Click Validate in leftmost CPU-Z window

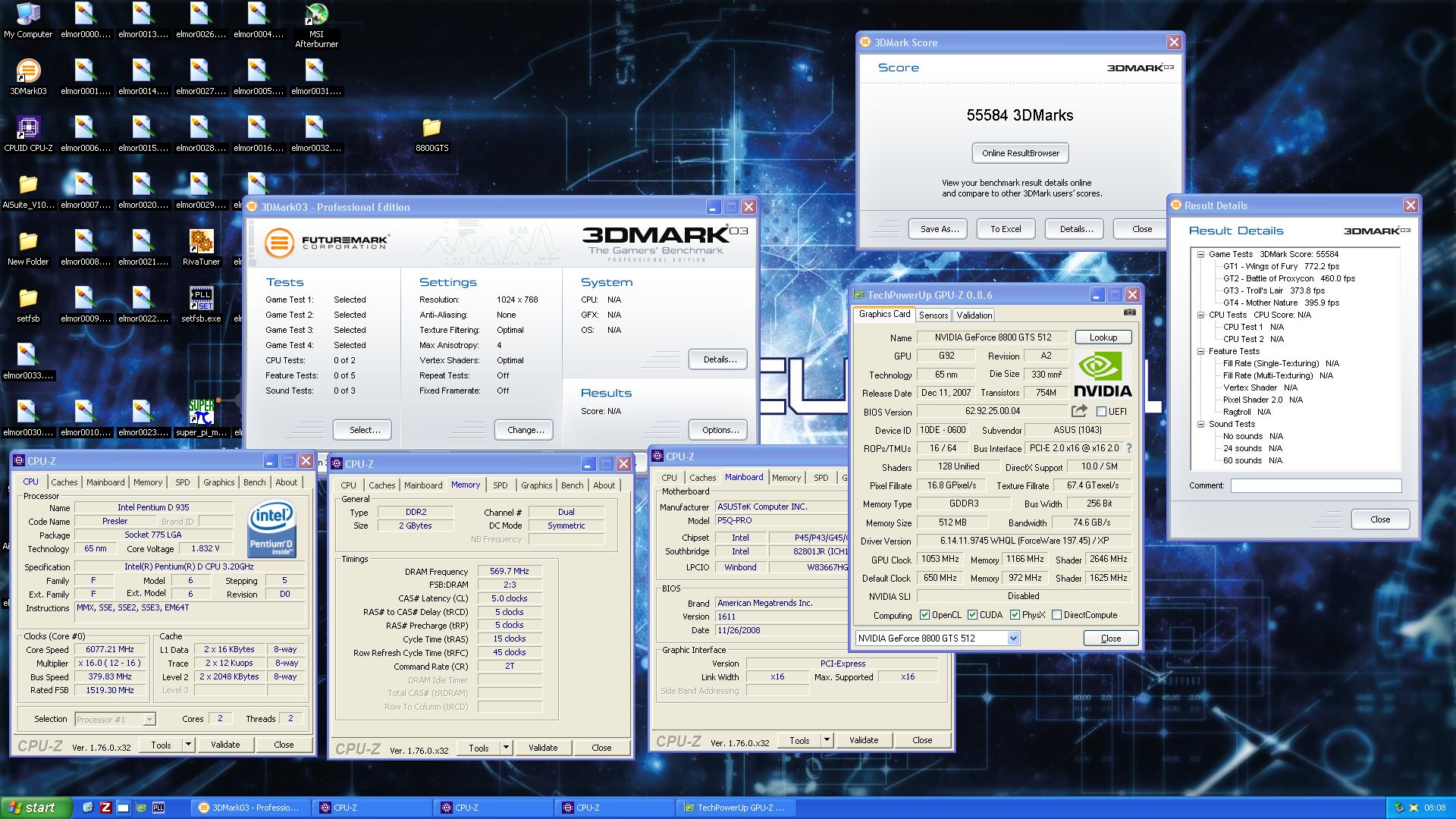tap(225, 745)
